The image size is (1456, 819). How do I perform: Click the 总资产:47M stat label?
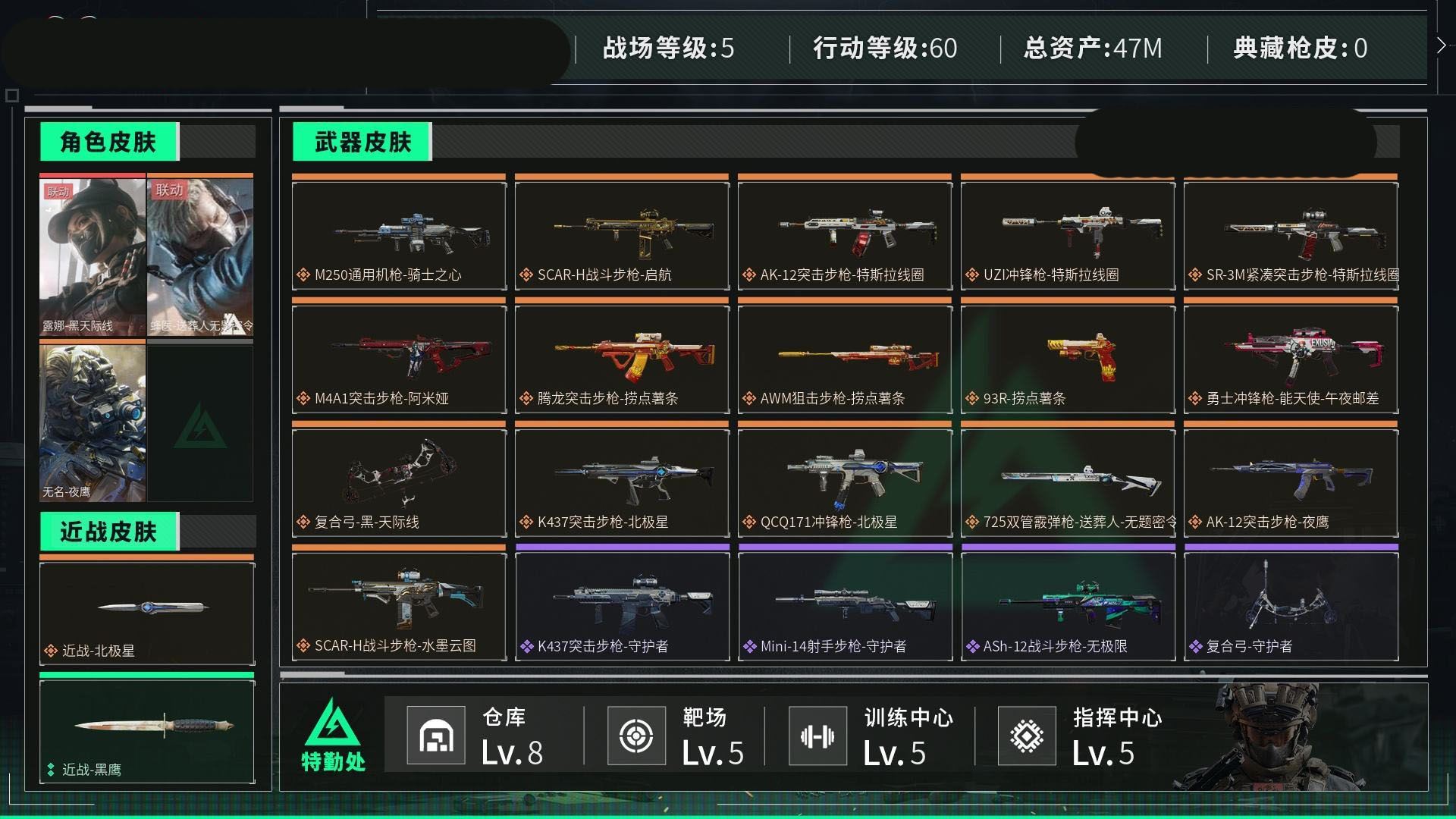click(1093, 48)
